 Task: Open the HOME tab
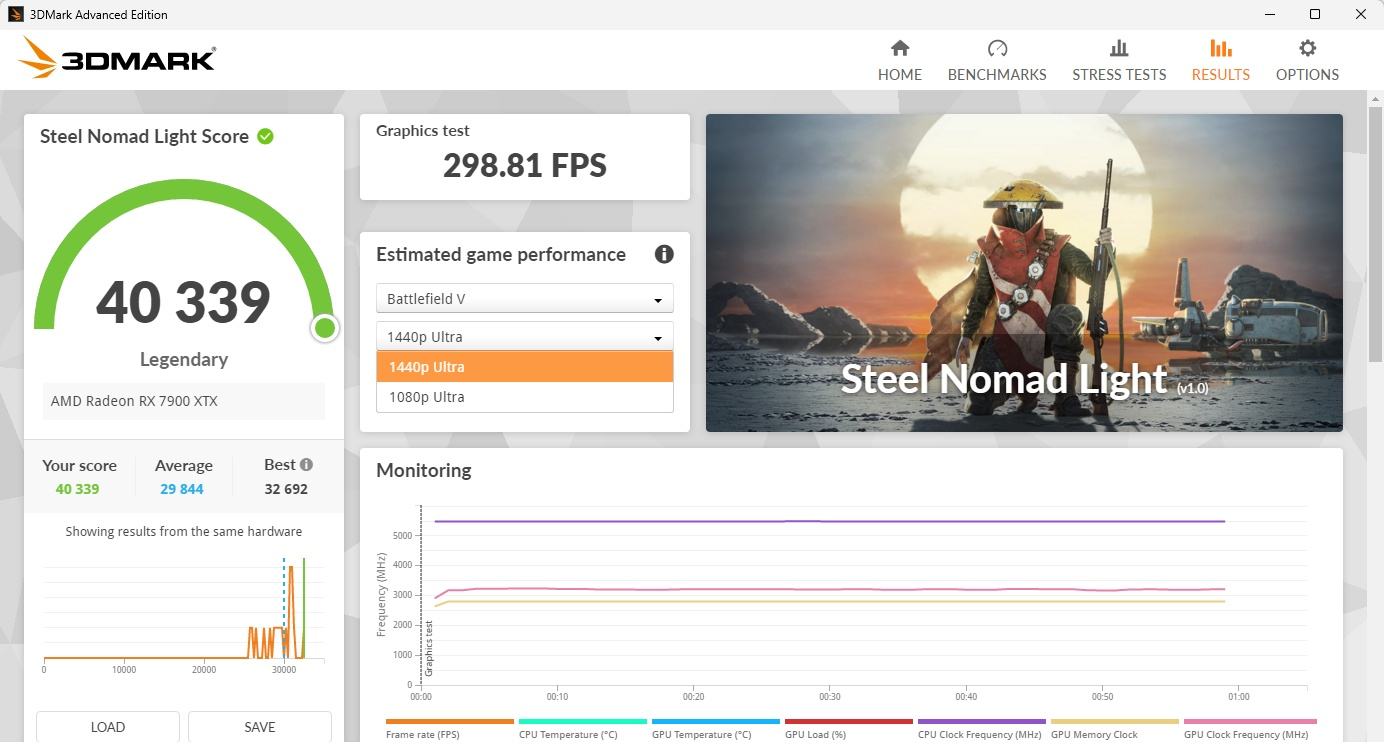click(x=899, y=60)
